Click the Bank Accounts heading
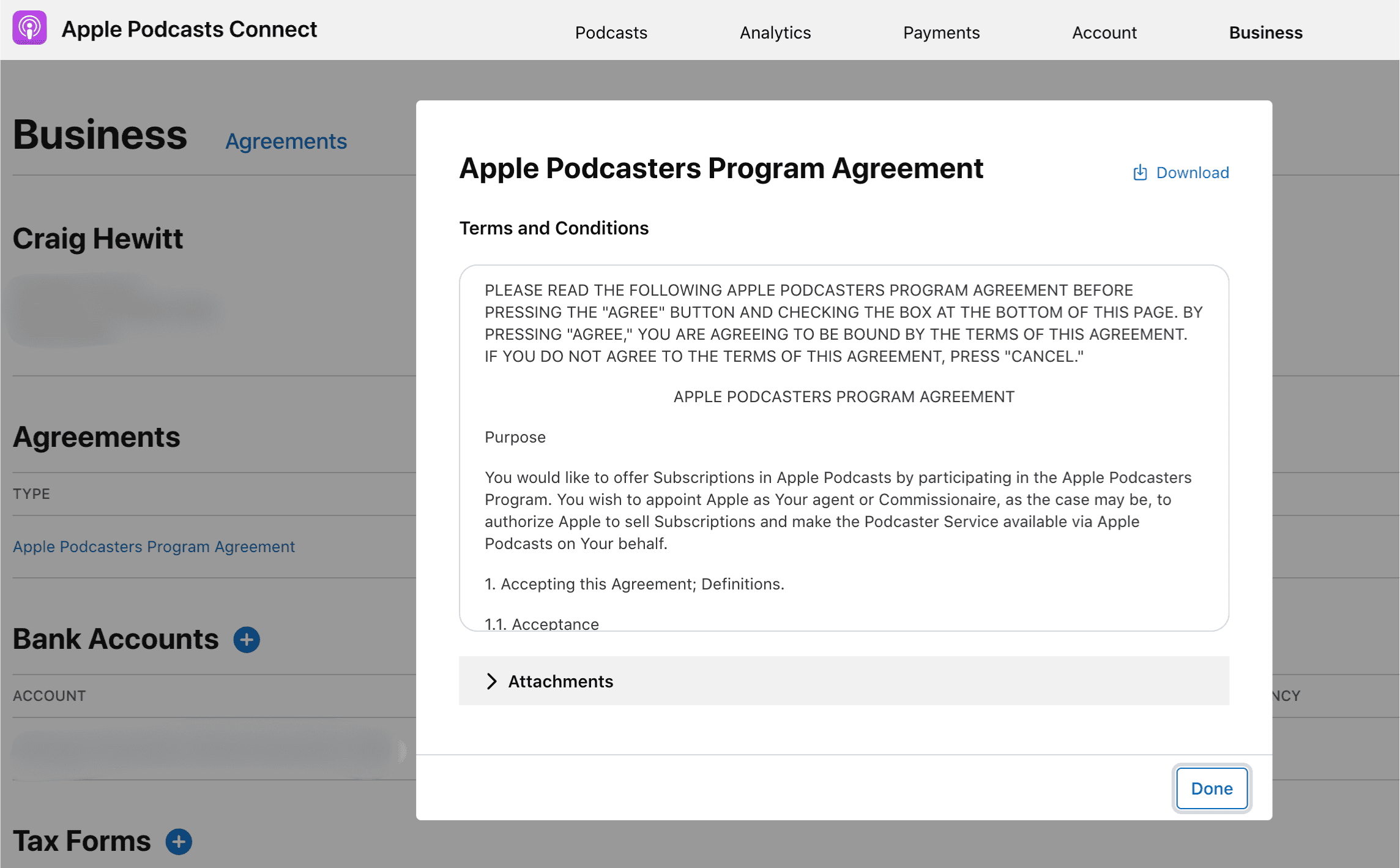1400x868 pixels. [x=116, y=639]
